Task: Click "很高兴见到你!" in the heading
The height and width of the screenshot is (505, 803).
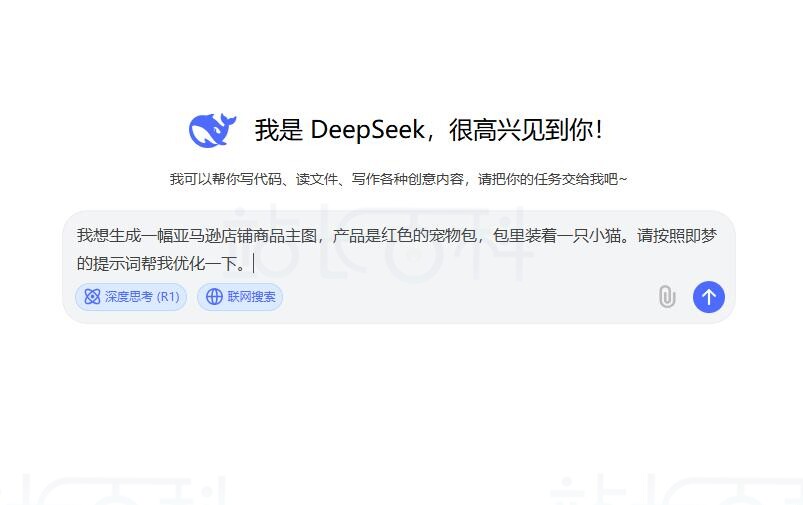Action: (526, 130)
